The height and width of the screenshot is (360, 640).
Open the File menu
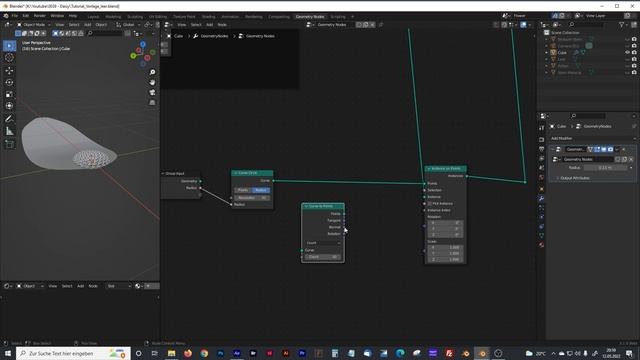tap(15, 16)
